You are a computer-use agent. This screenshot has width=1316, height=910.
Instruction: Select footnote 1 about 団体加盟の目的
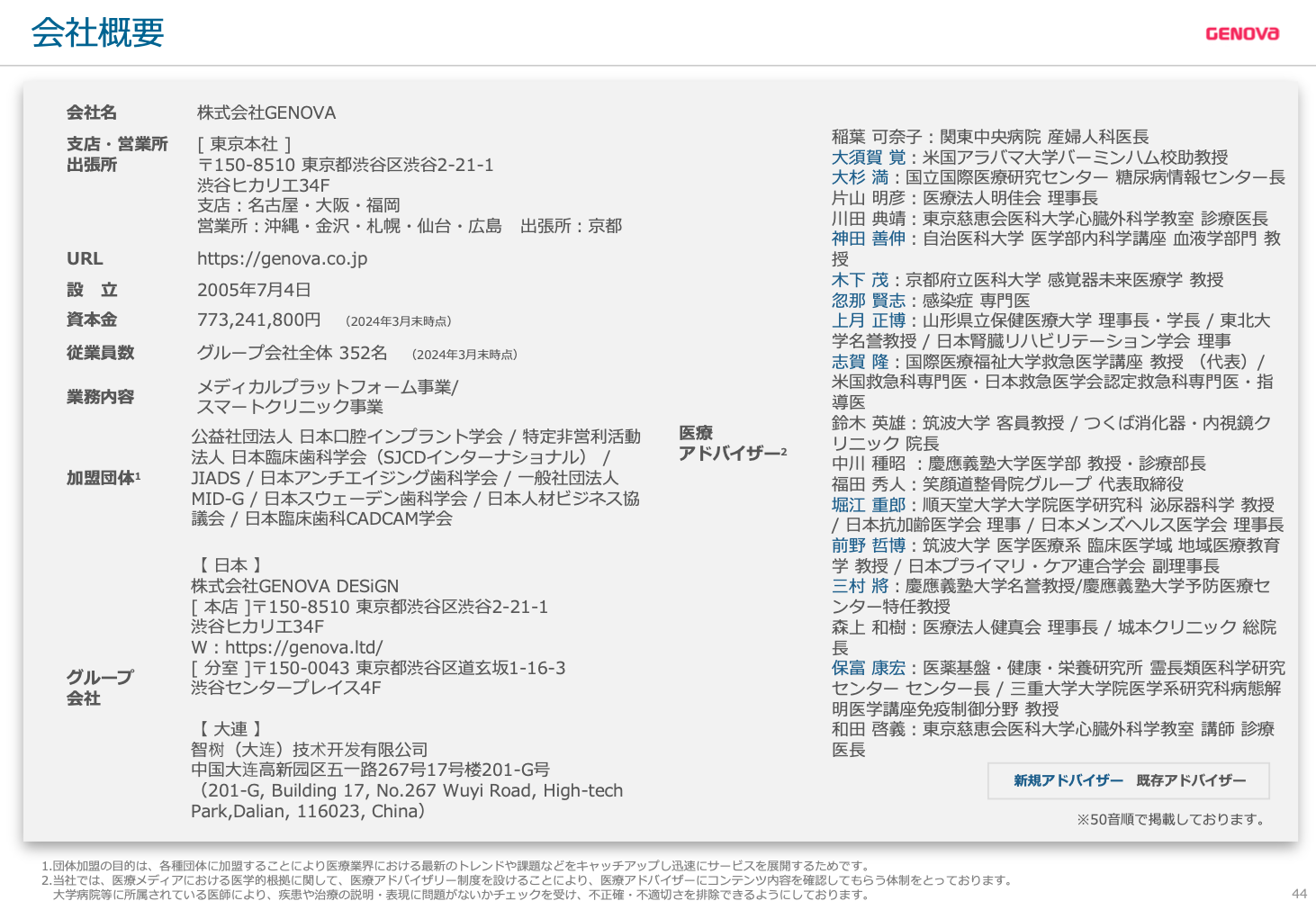tap(456, 866)
